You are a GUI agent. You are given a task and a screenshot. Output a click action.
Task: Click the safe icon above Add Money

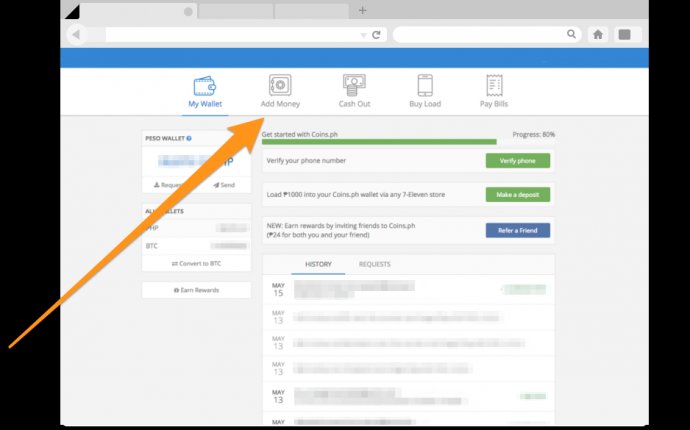coord(280,85)
